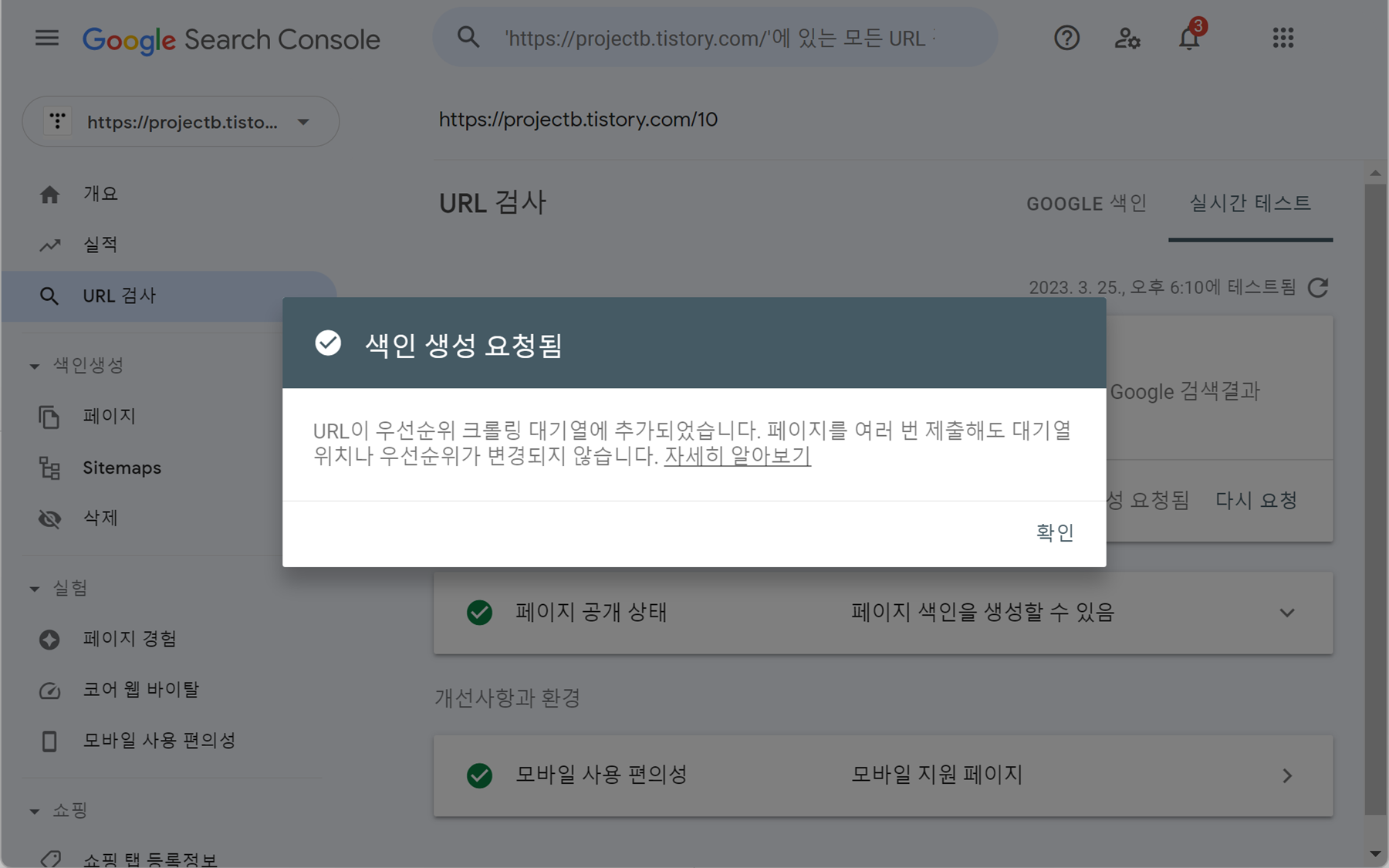Open the hamburger main menu
This screenshot has height=868, width=1389.
47,38
